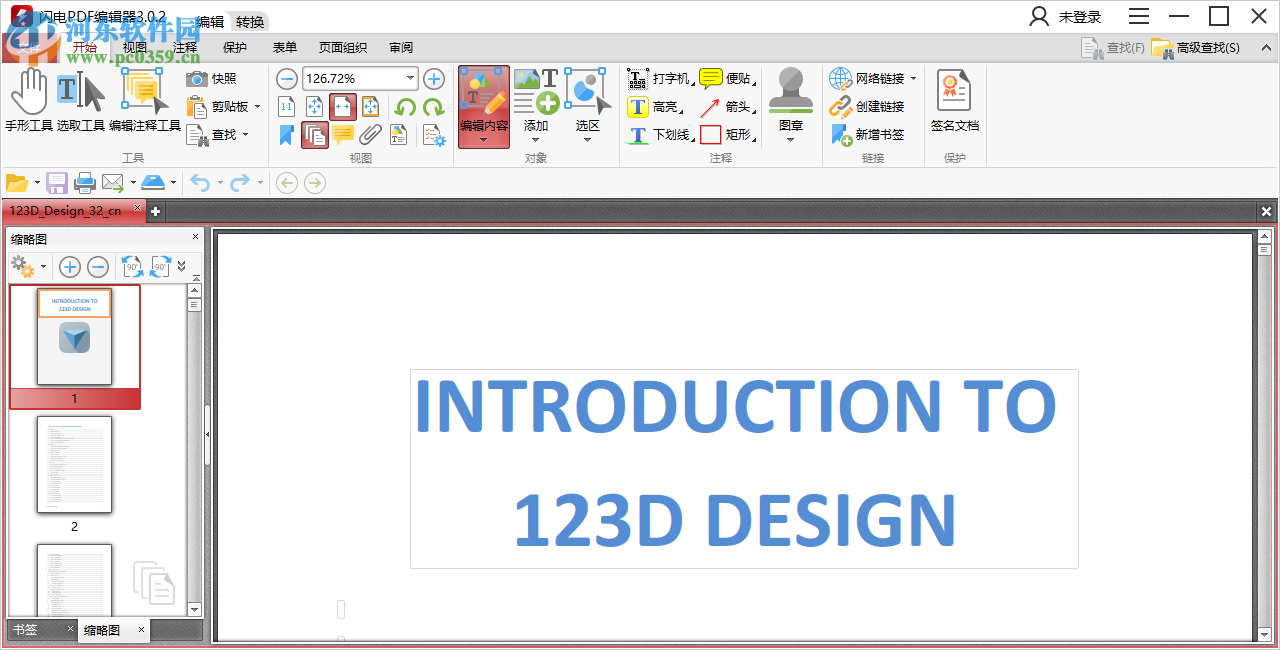This screenshot has width=1280, height=650.
Task: Switch to the Protect (保护) tab
Action: pos(235,47)
